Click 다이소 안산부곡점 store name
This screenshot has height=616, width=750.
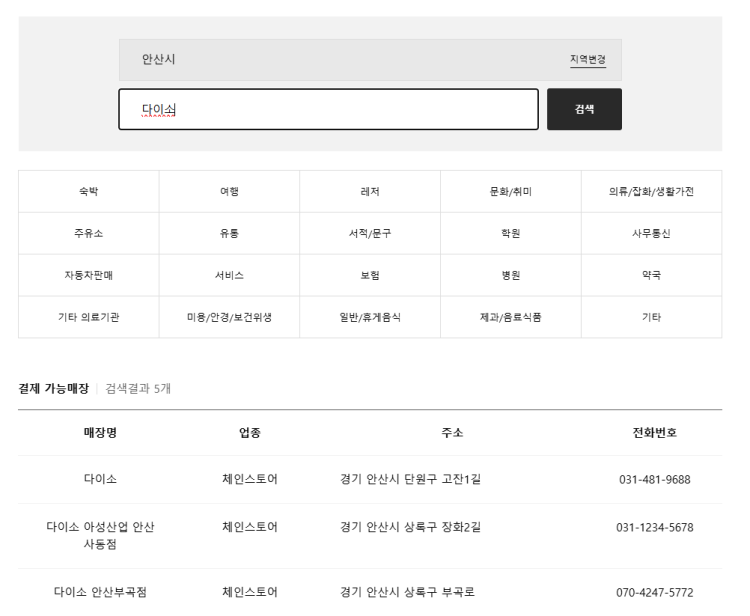[100, 592]
